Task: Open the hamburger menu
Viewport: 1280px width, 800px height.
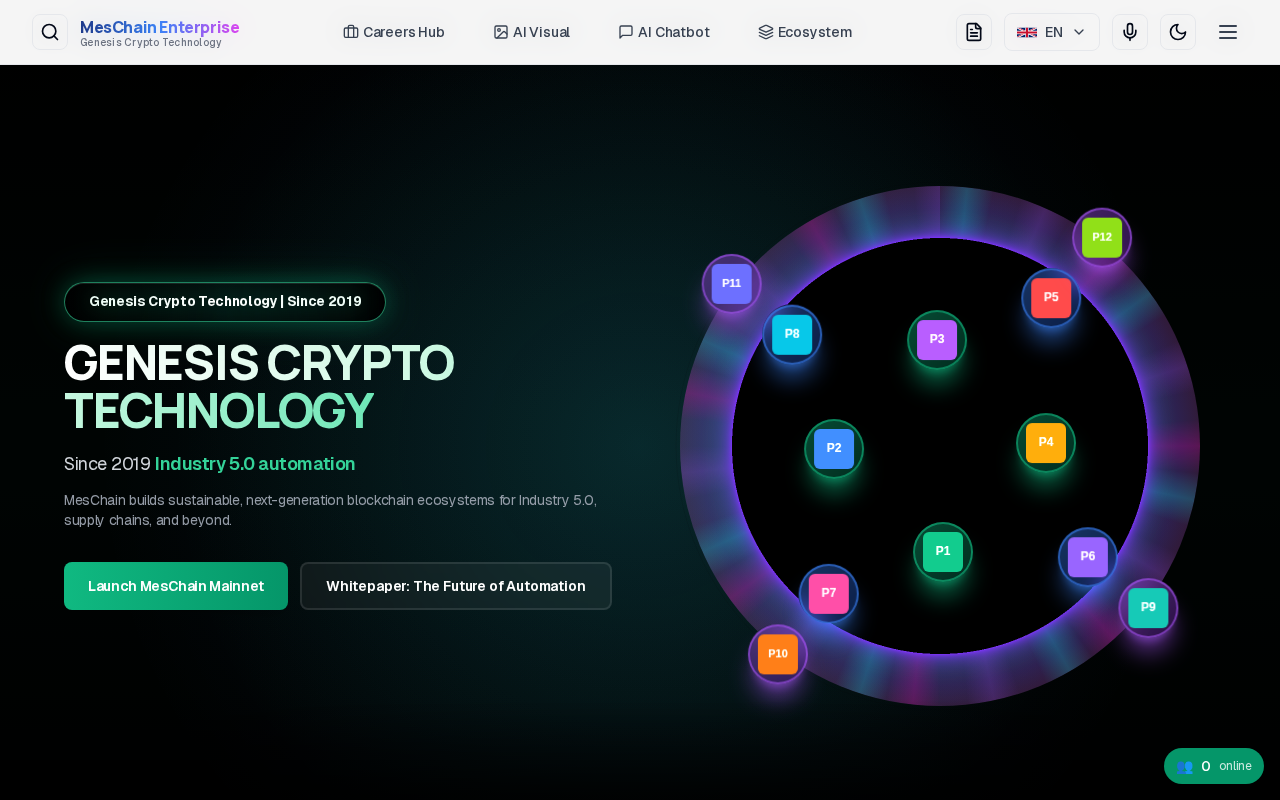Action: [x=1228, y=32]
